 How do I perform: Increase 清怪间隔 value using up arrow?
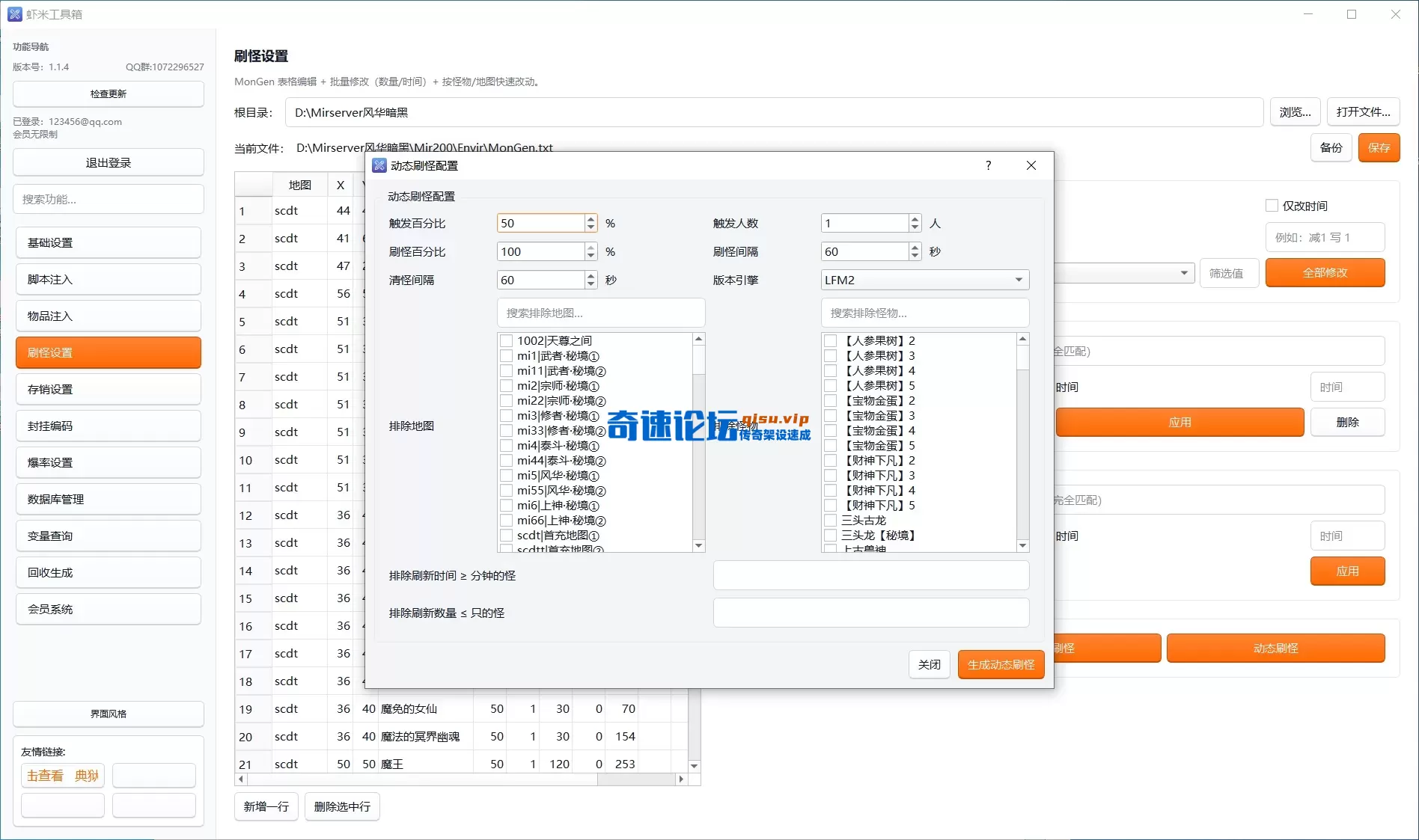591,276
